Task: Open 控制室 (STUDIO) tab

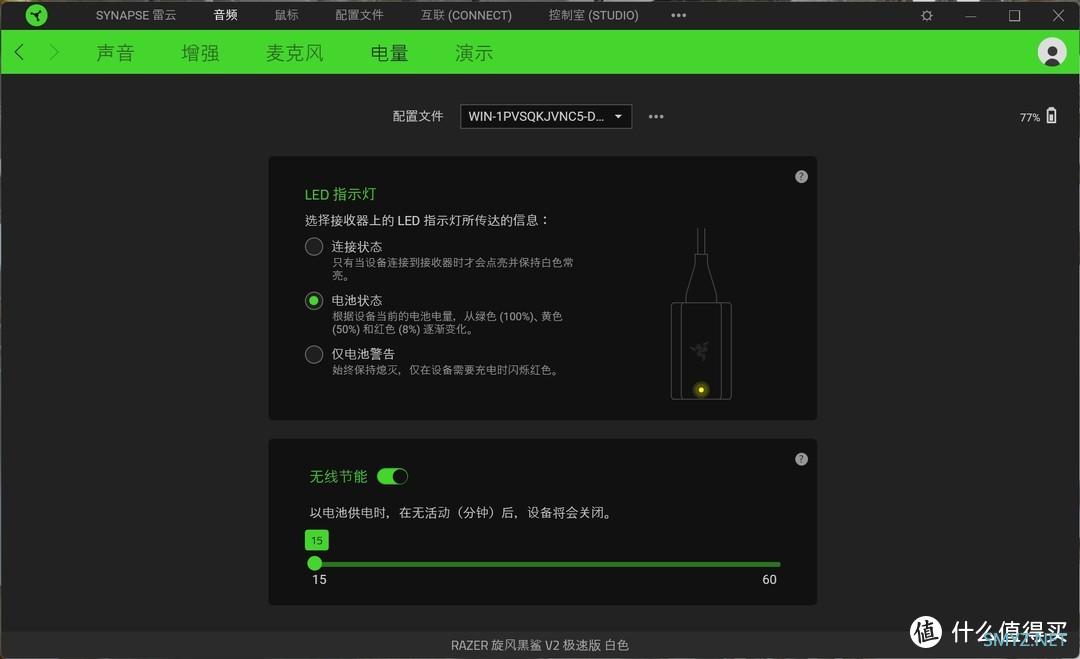Action: [x=594, y=15]
